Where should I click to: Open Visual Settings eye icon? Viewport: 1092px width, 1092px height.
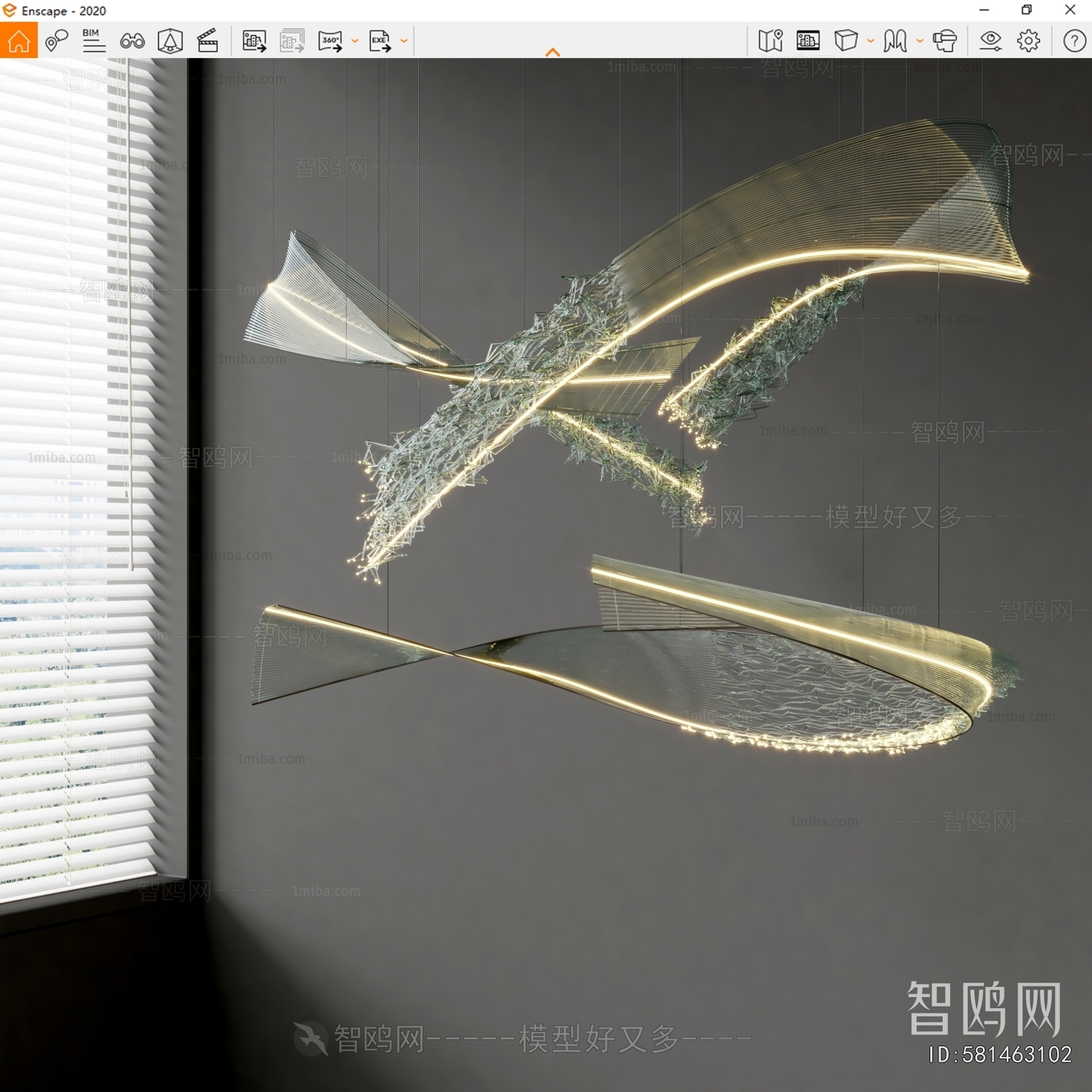(x=990, y=41)
